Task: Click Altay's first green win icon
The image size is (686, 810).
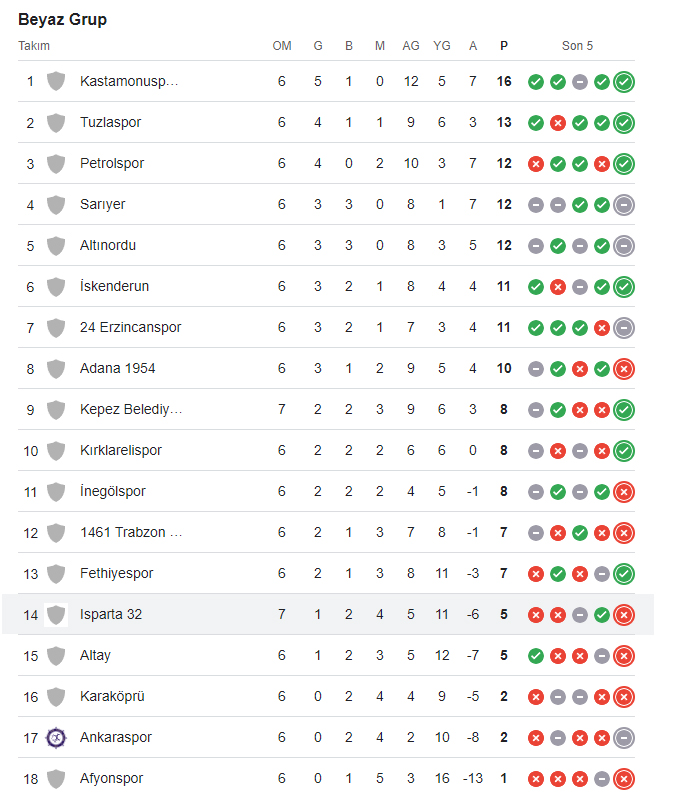Action: [536, 656]
